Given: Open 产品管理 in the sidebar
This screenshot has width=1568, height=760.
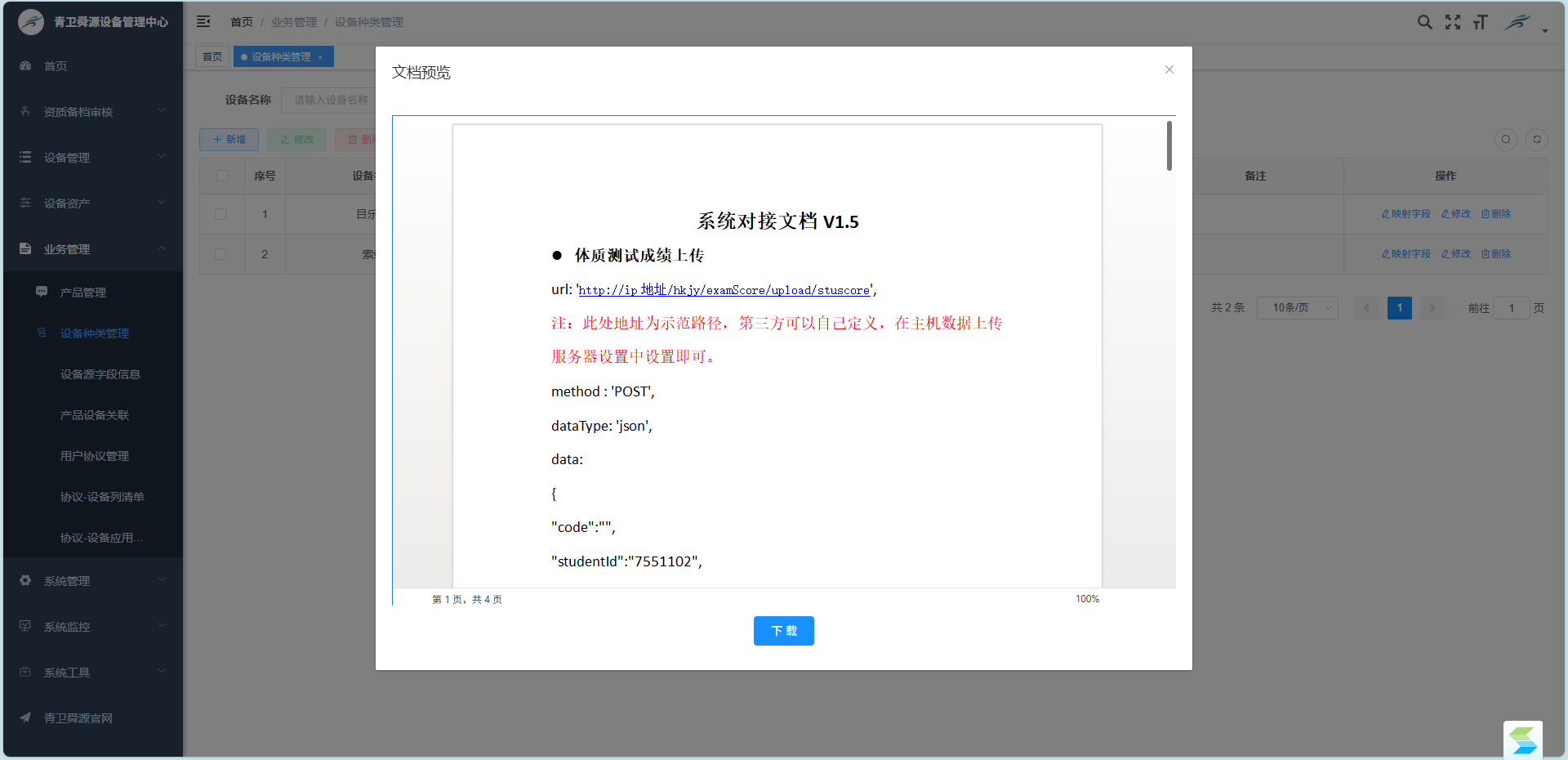Looking at the screenshot, I should tap(82, 293).
